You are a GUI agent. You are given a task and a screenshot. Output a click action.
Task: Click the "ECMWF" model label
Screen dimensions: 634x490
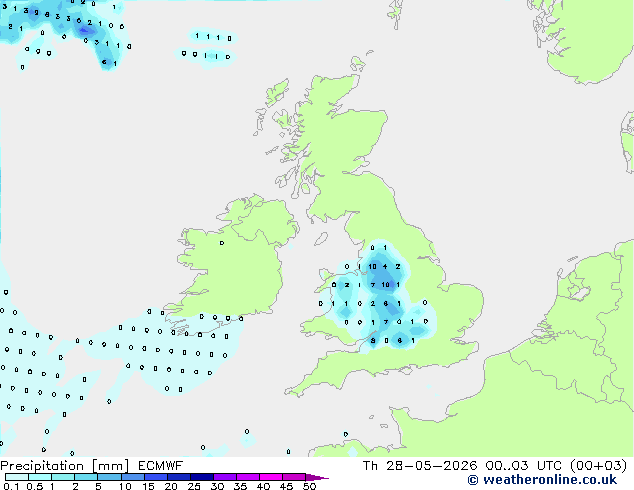tap(161, 466)
